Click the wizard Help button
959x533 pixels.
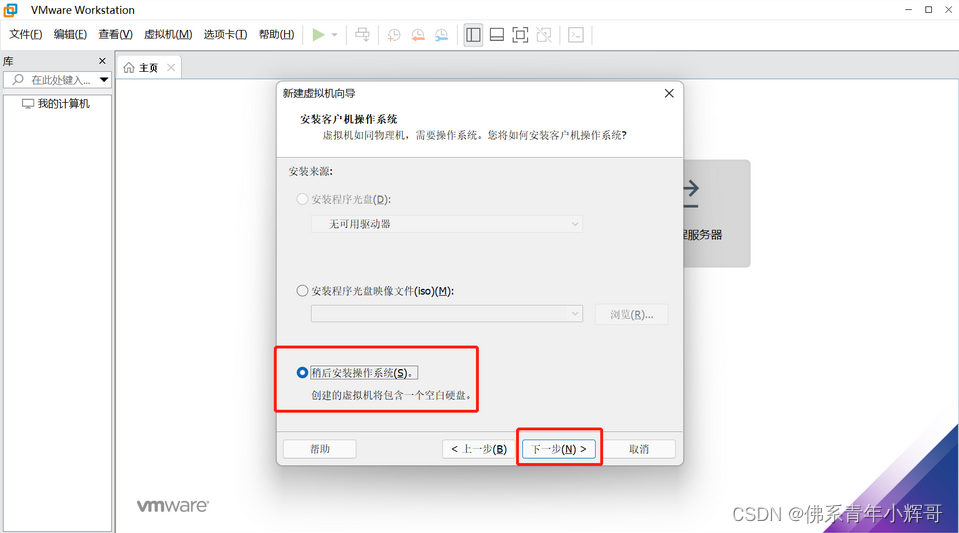tap(320, 449)
